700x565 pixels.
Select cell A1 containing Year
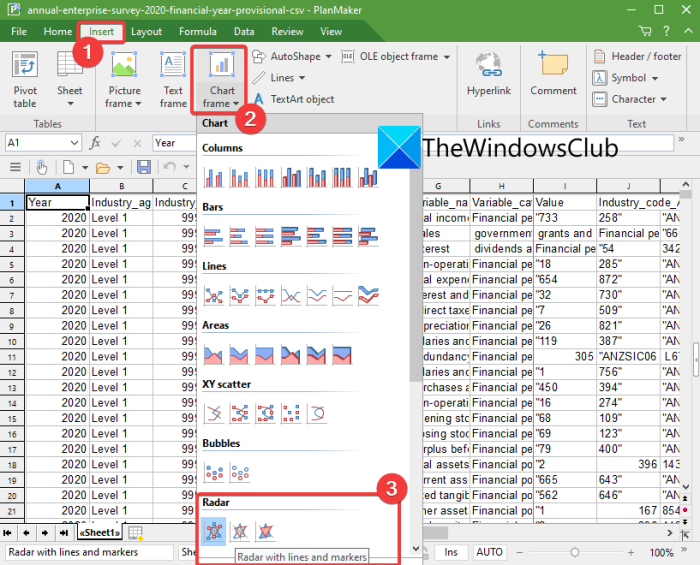[58, 203]
